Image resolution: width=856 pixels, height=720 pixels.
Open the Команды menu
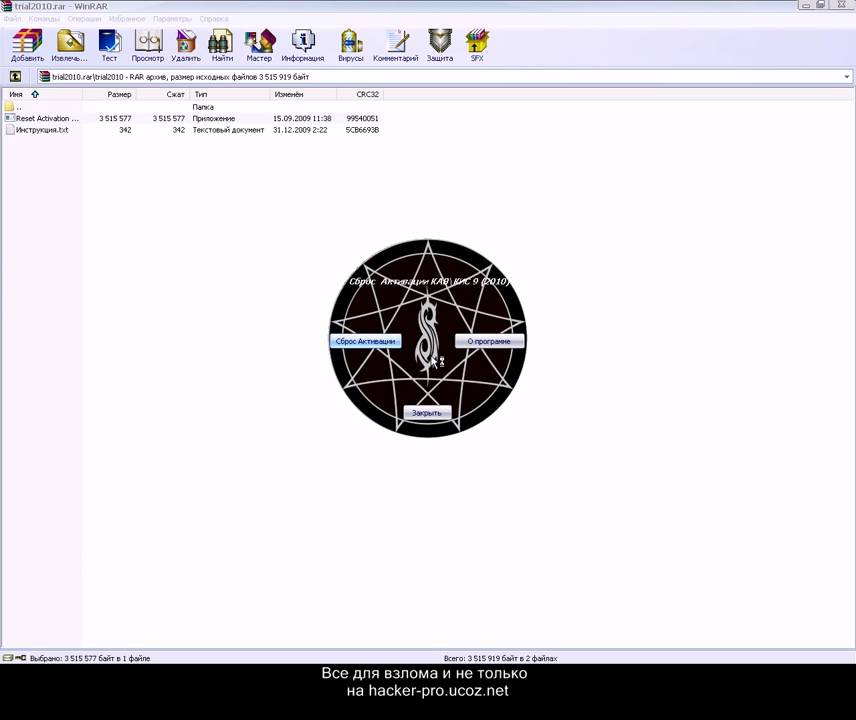coord(44,19)
